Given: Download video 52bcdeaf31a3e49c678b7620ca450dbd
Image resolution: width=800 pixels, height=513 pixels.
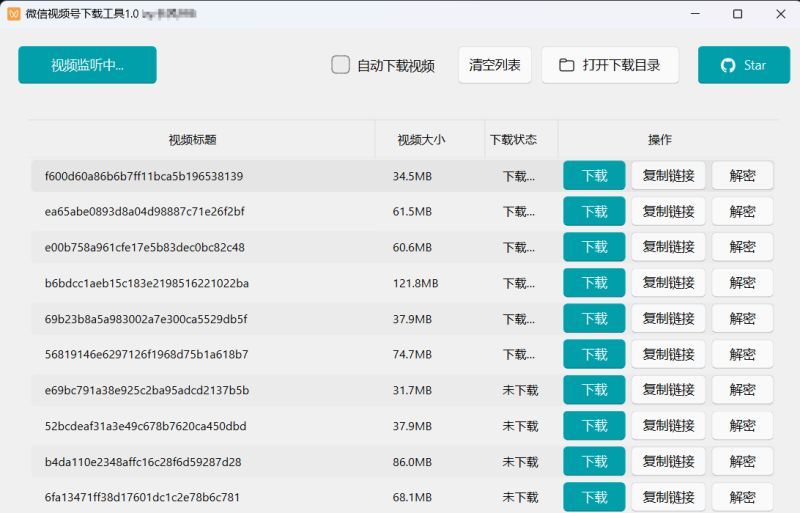Looking at the screenshot, I should click(x=594, y=426).
